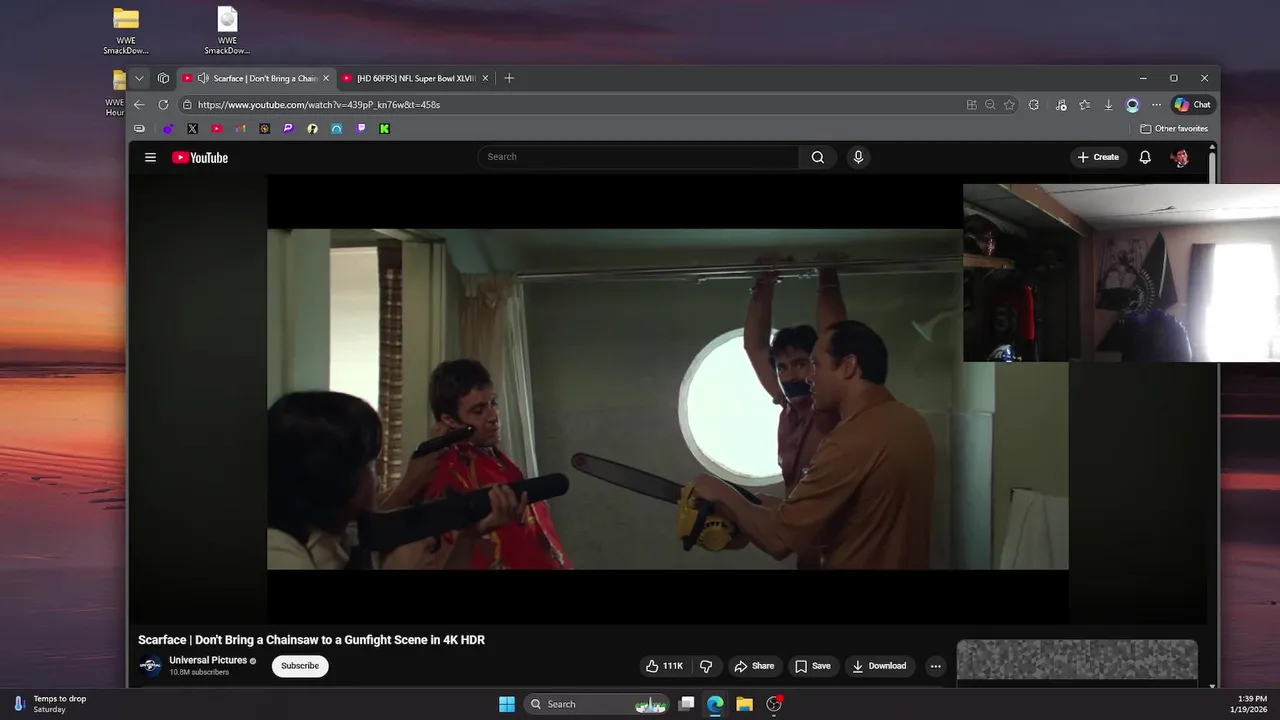The image size is (1280, 720).
Task: Select the WWE SmackDown folder on desktop
Action: click(126, 31)
